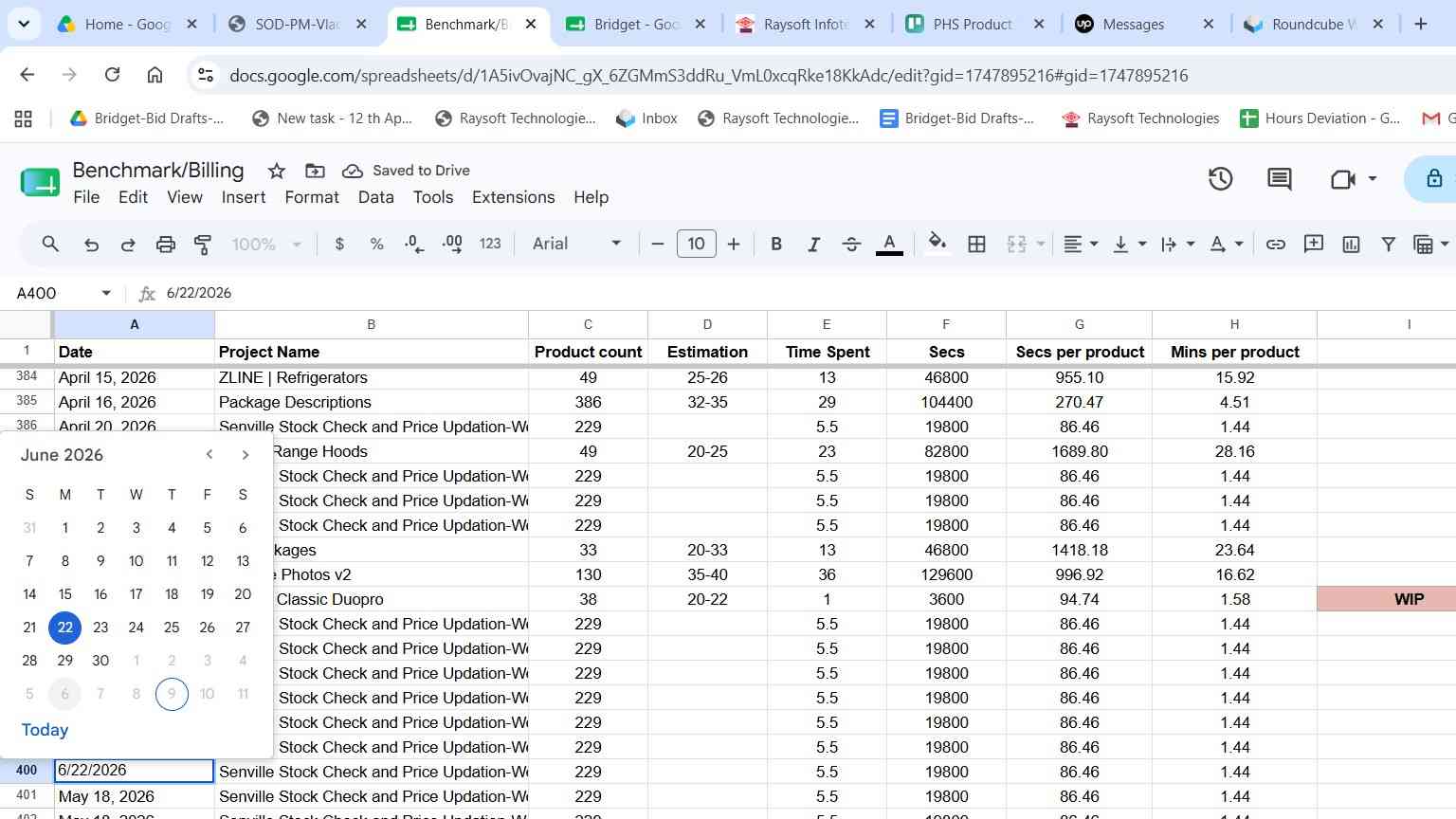Viewport: 1456px width, 819px height.
Task: Select June 15 in the calendar
Action: point(65,594)
